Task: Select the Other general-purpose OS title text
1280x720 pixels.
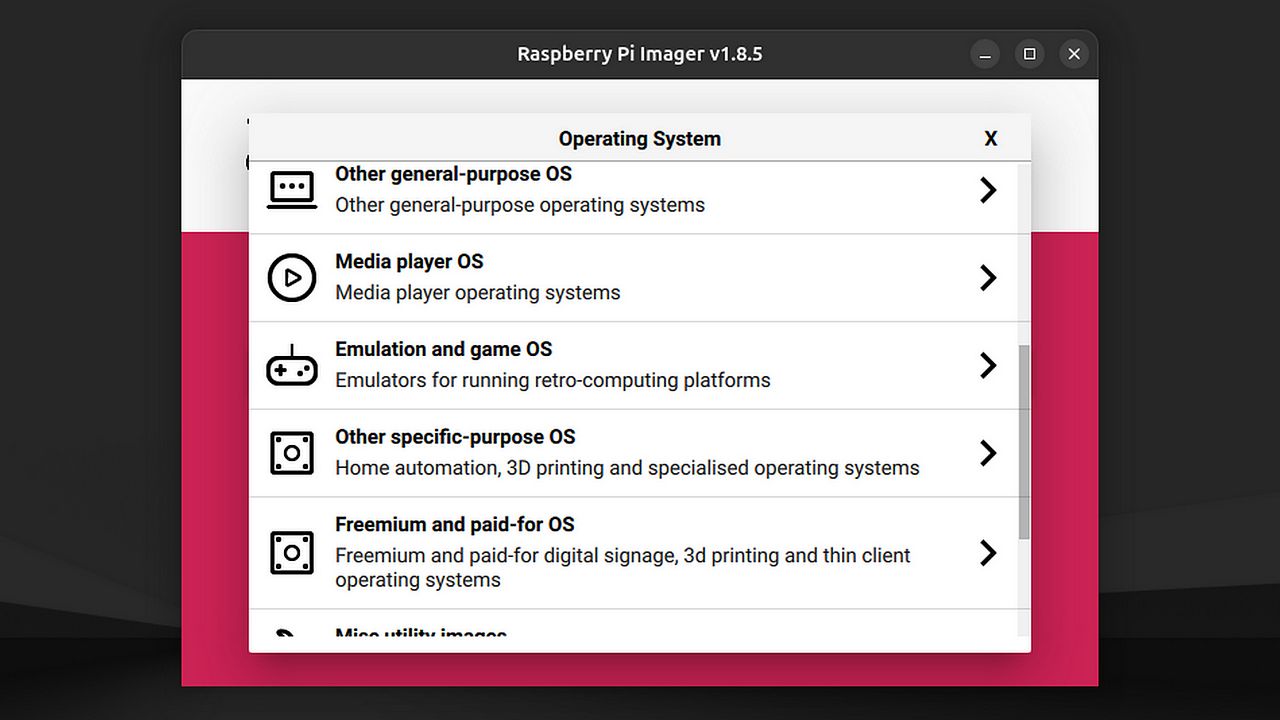Action: [x=453, y=174]
